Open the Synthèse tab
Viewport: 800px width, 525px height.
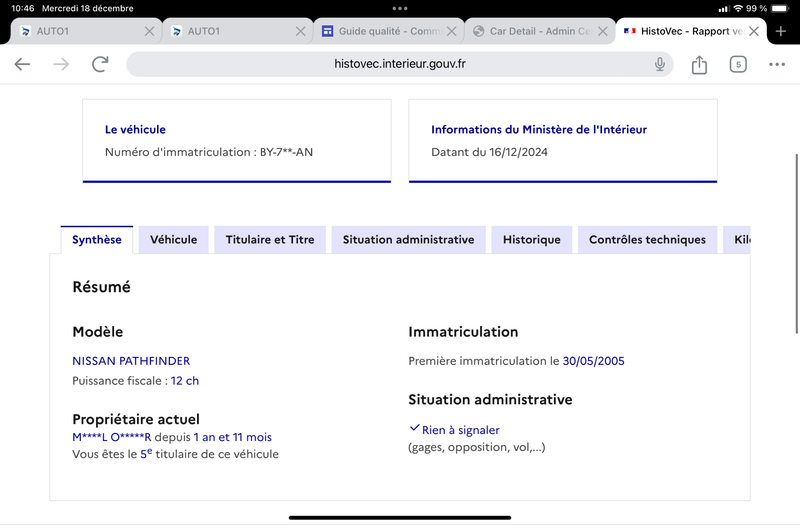(x=96, y=240)
